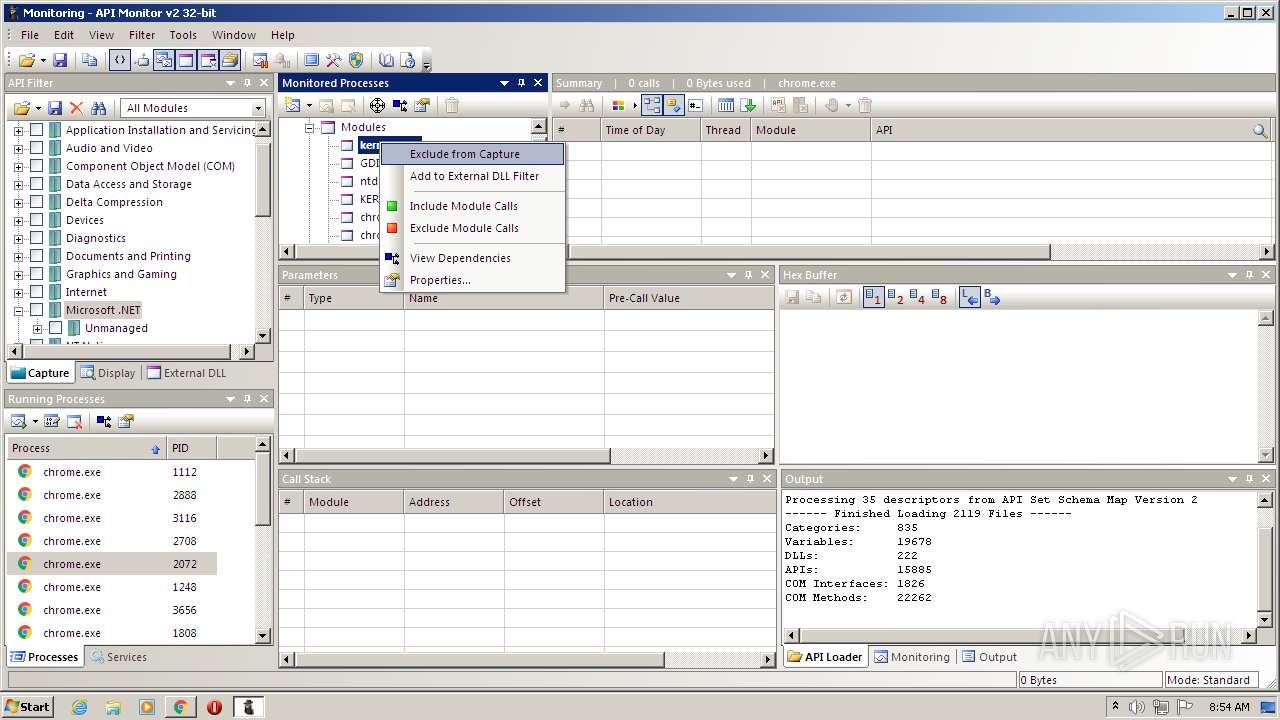The image size is (1280, 720).
Task: Click the shield icon in main toolbar
Action: (356, 60)
